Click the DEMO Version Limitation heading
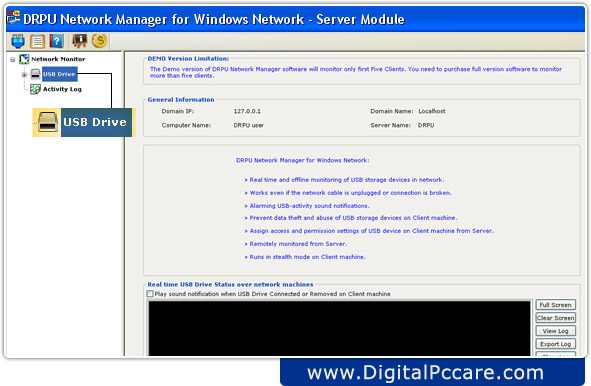Screen dimensions: 591x386 click(x=188, y=58)
